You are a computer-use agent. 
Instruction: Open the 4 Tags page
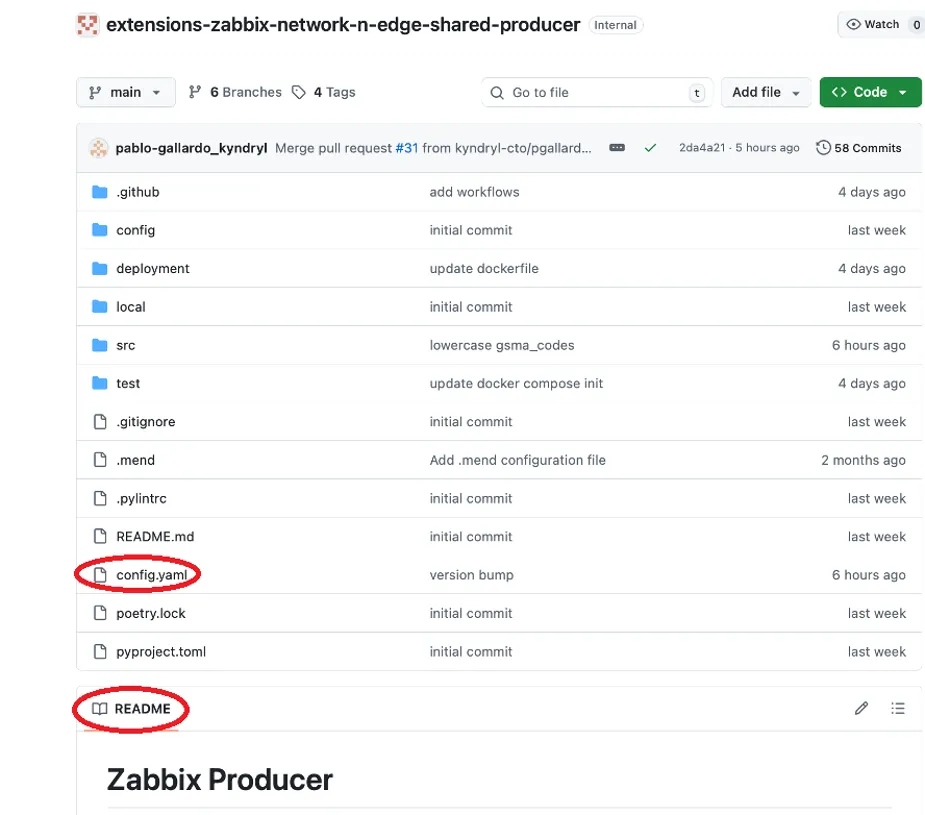click(324, 92)
